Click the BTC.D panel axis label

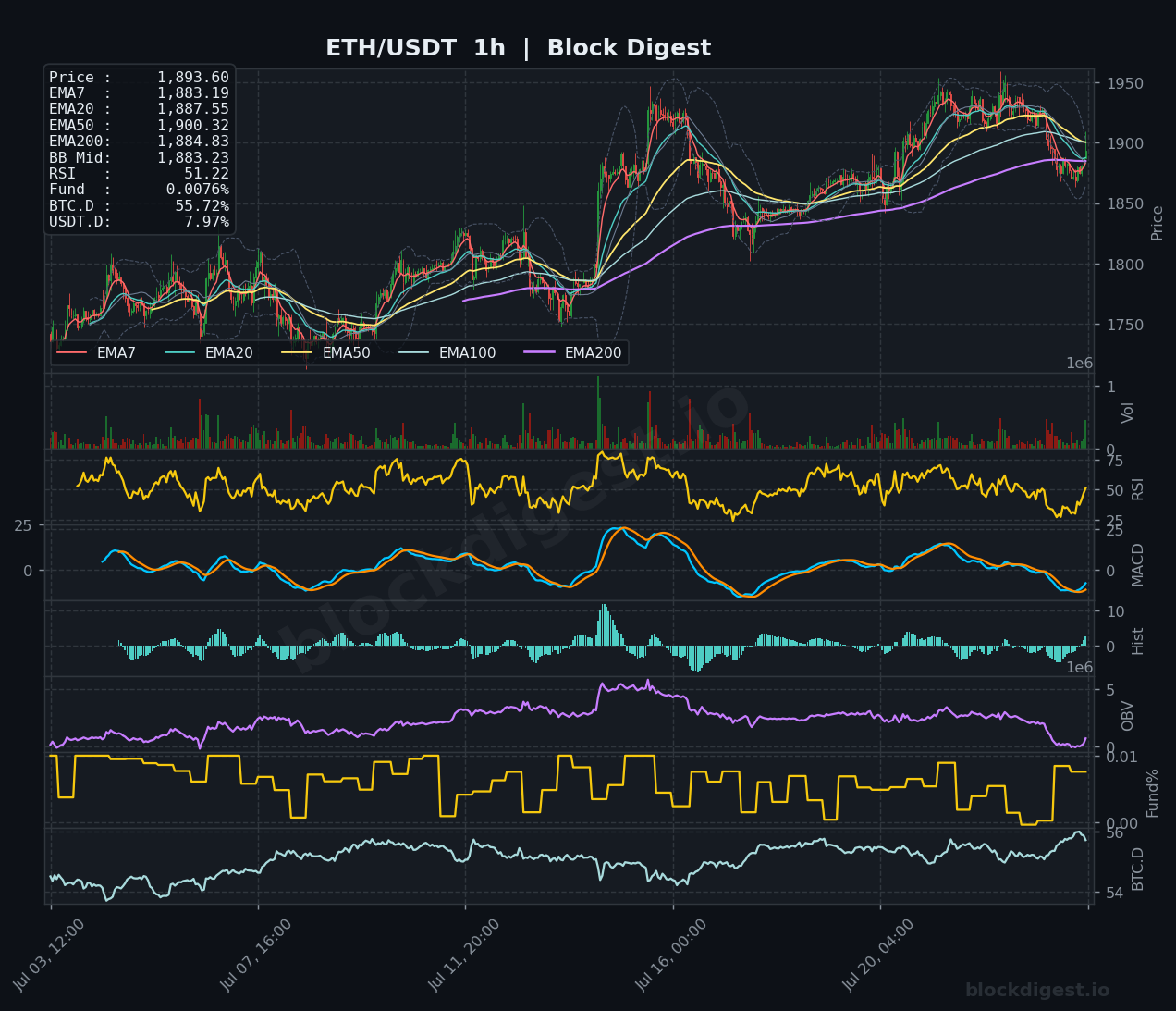[1137, 869]
